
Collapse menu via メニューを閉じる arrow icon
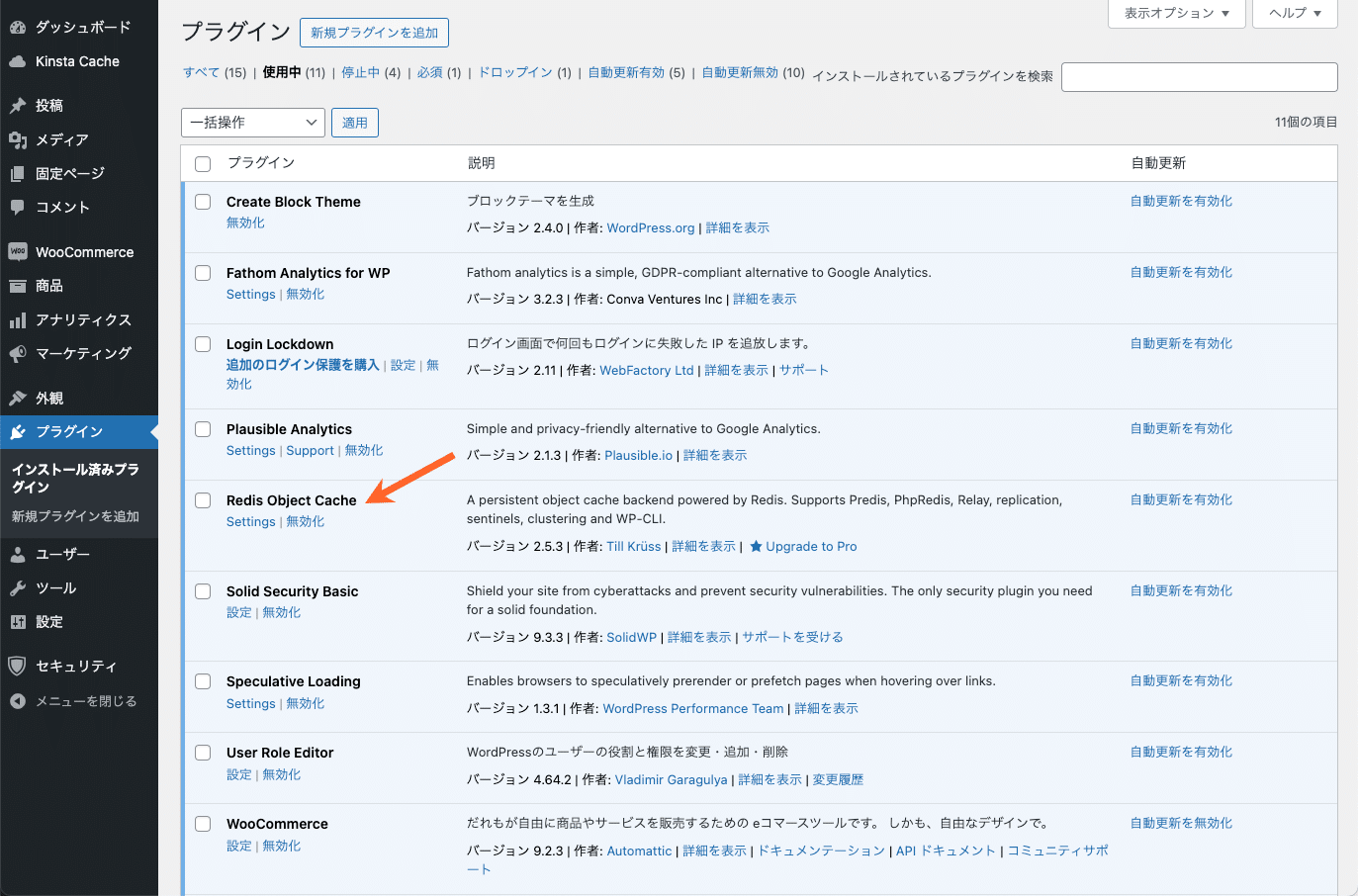pos(18,700)
